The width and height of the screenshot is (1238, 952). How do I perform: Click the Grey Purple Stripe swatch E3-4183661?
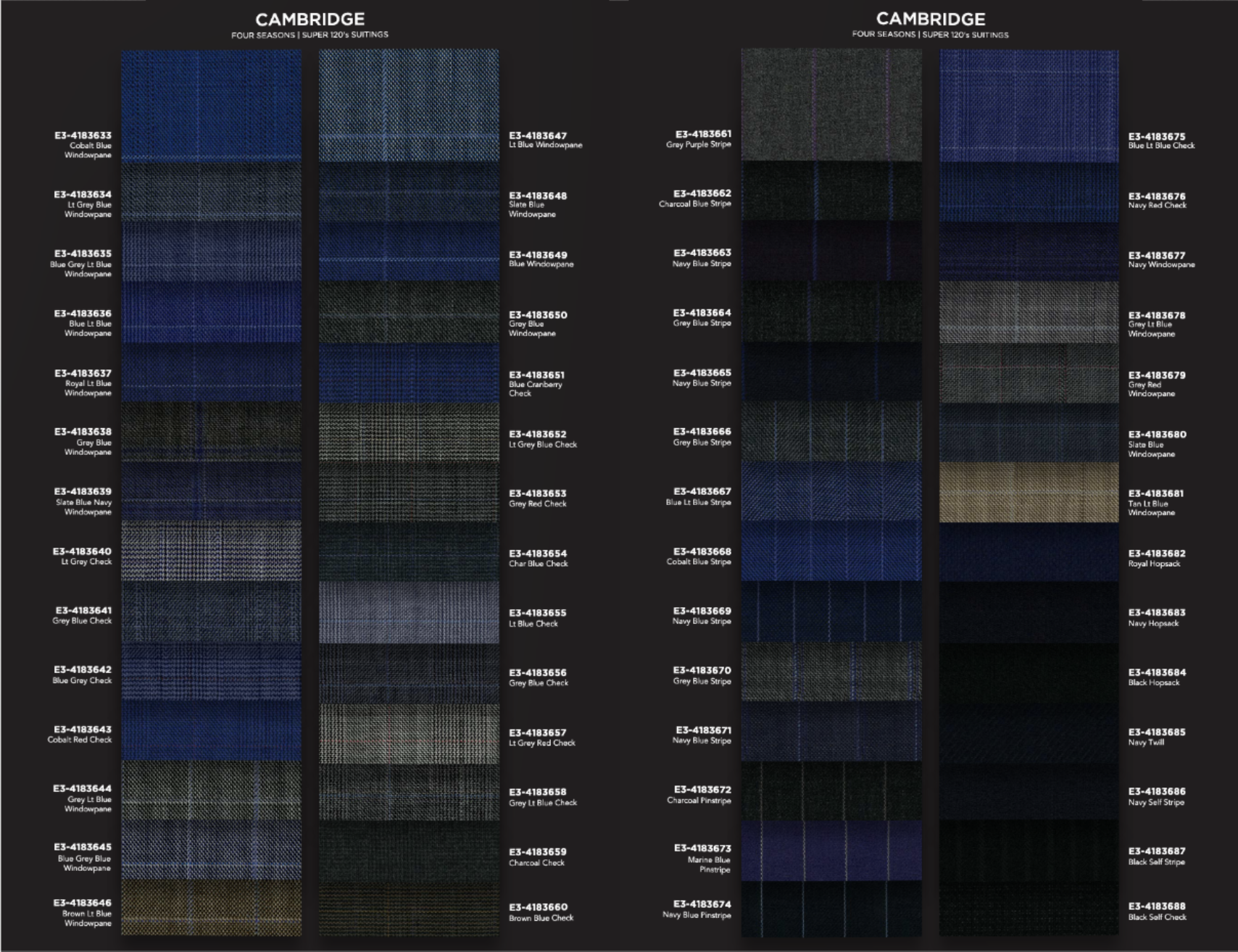click(x=831, y=105)
